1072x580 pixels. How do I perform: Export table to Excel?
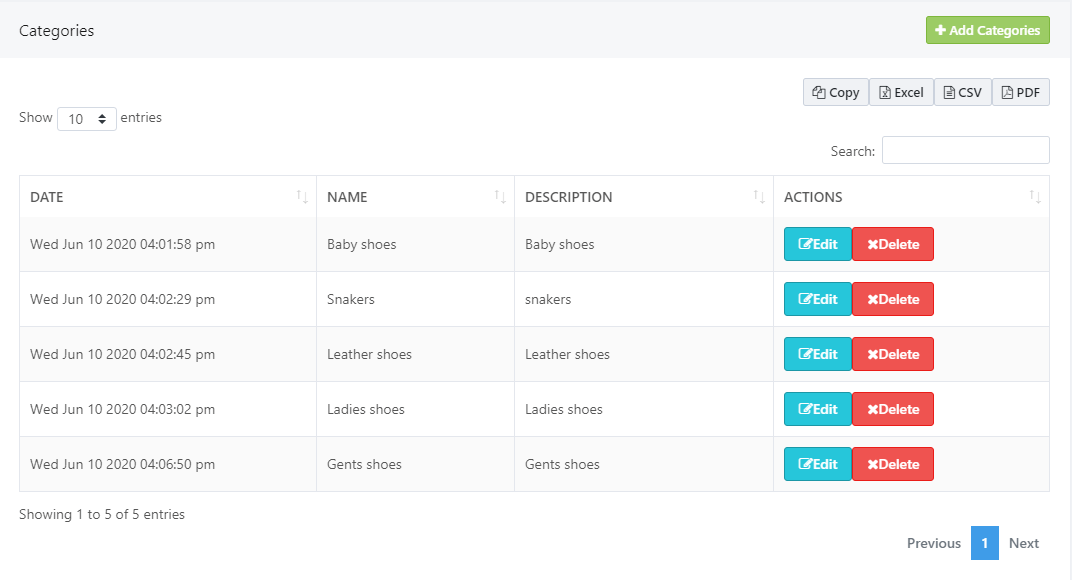coord(901,92)
